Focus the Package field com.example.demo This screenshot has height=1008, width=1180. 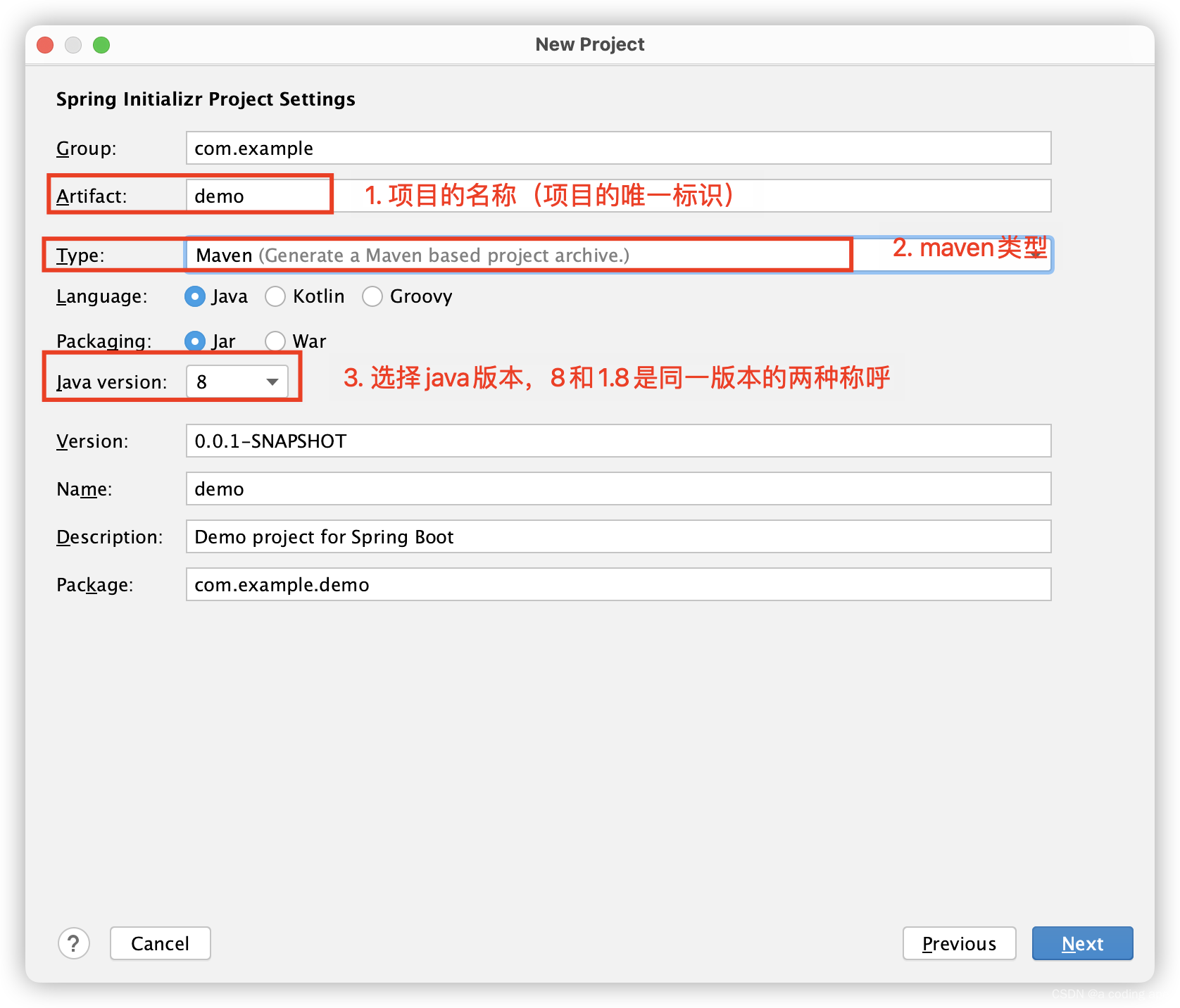tap(619, 584)
